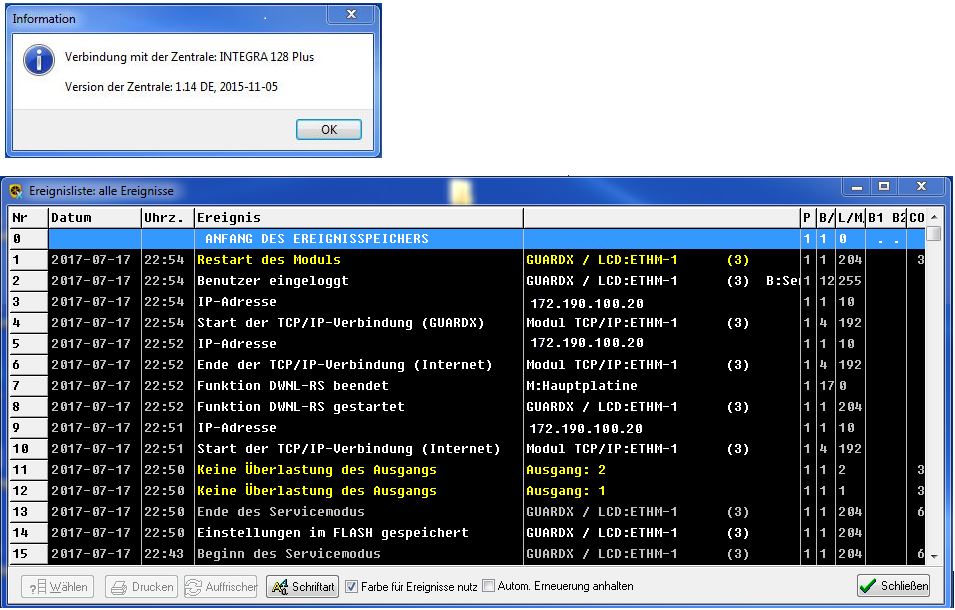Click the Datum column header
Screen dimensions: 955x610
click(94, 217)
